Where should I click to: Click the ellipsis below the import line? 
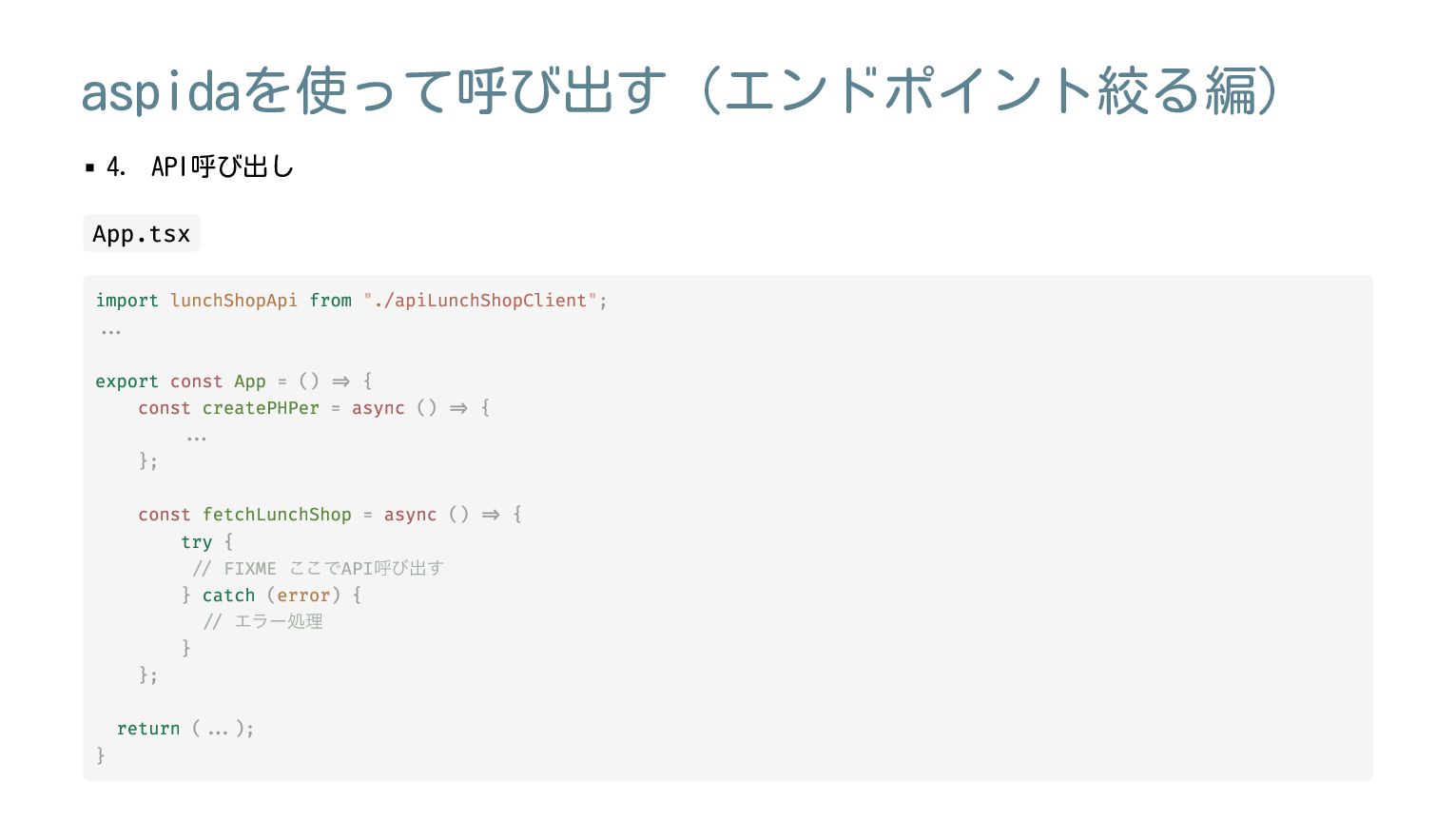111,332
